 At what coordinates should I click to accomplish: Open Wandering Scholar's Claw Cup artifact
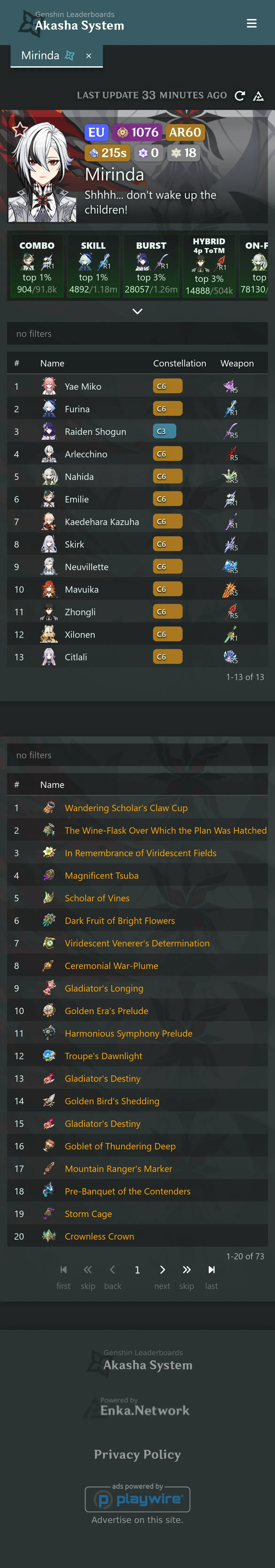pos(126,808)
